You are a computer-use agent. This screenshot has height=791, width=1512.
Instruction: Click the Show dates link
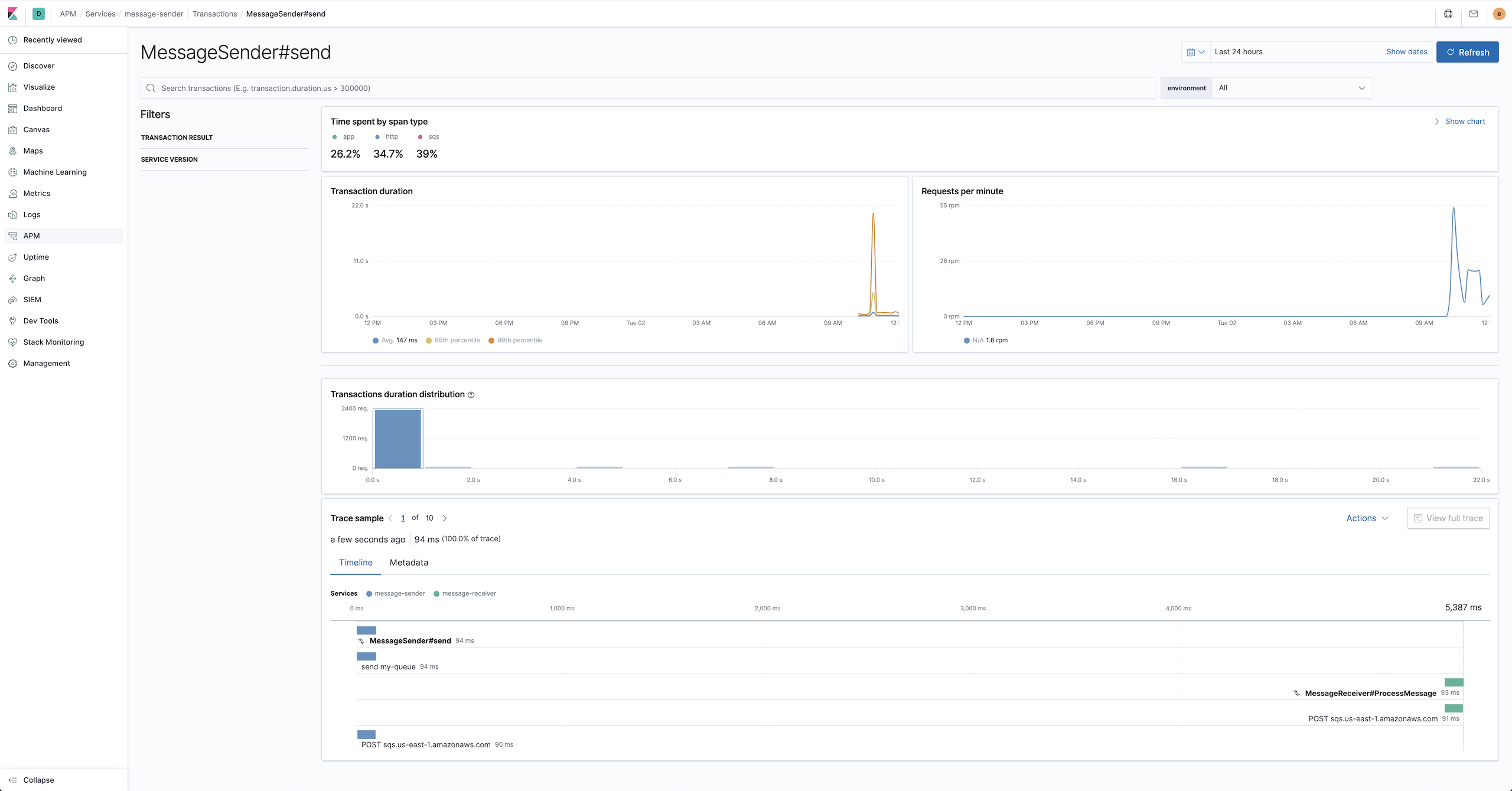(x=1406, y=52)
